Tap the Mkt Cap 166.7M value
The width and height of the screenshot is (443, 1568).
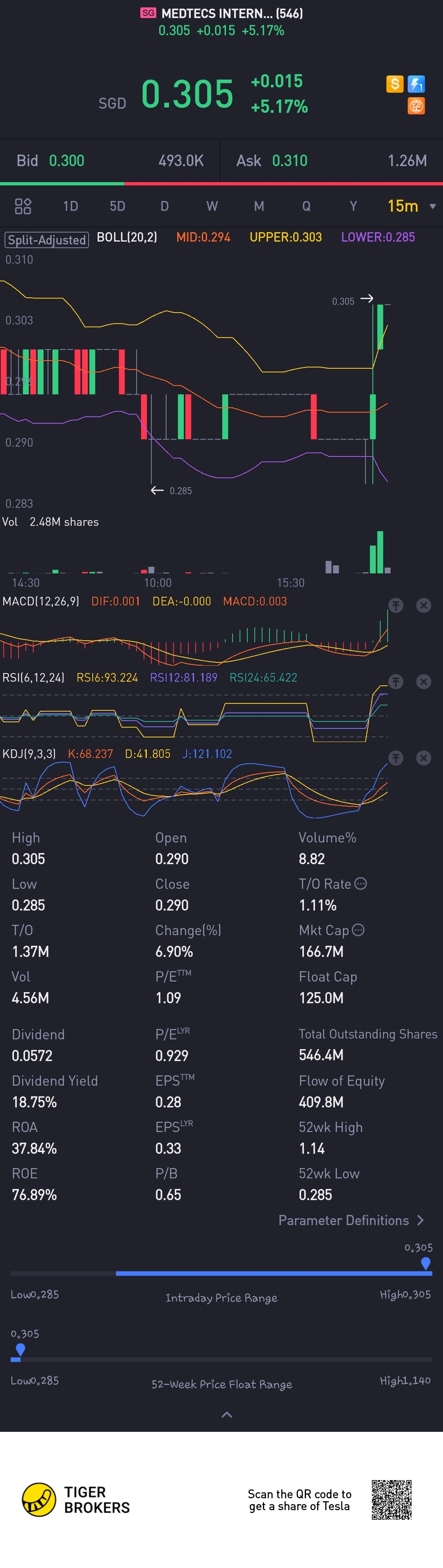tap(321, 952)
